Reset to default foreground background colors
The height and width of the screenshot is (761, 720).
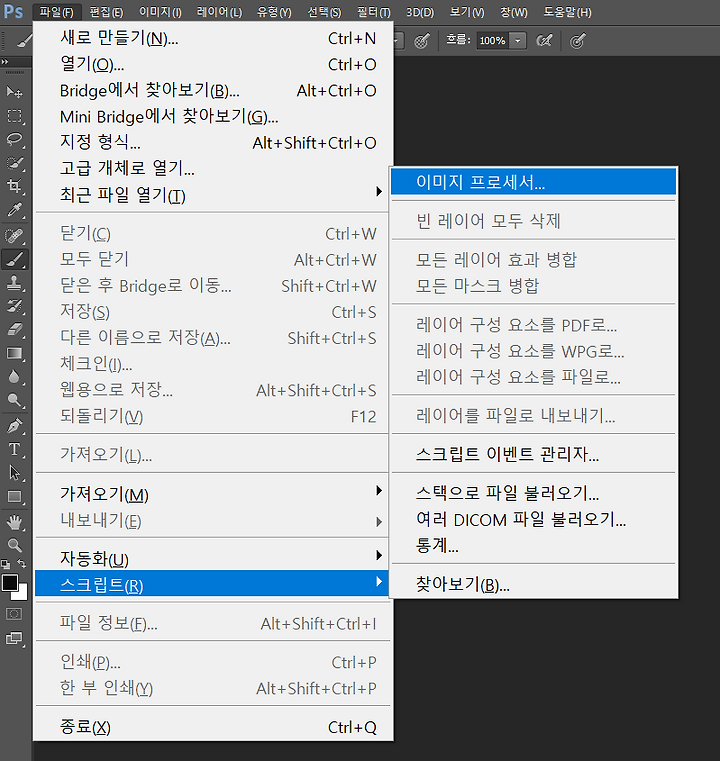click(x=6, y=564)
